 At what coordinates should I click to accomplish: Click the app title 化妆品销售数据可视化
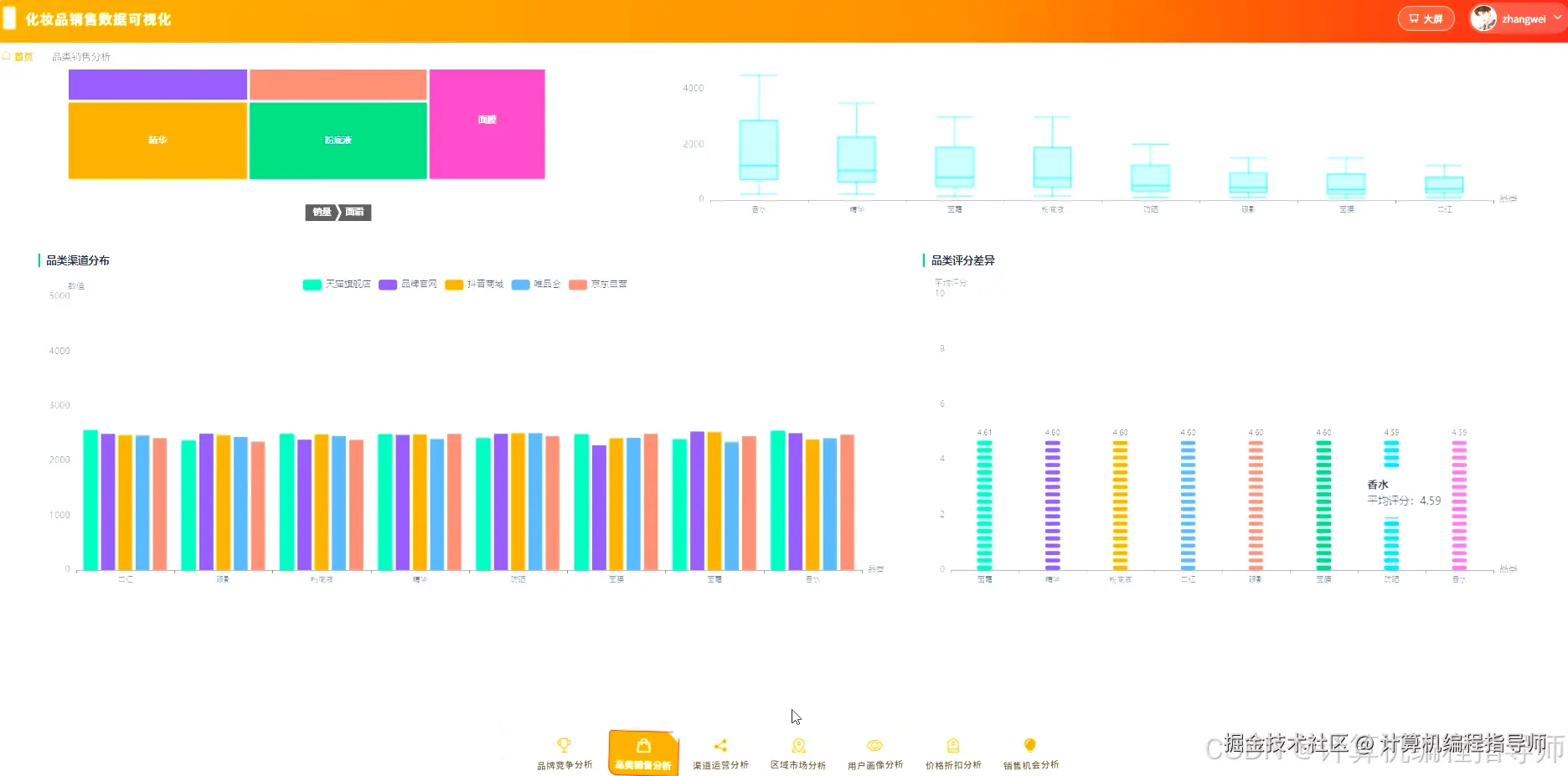click(x=98, y=19)
